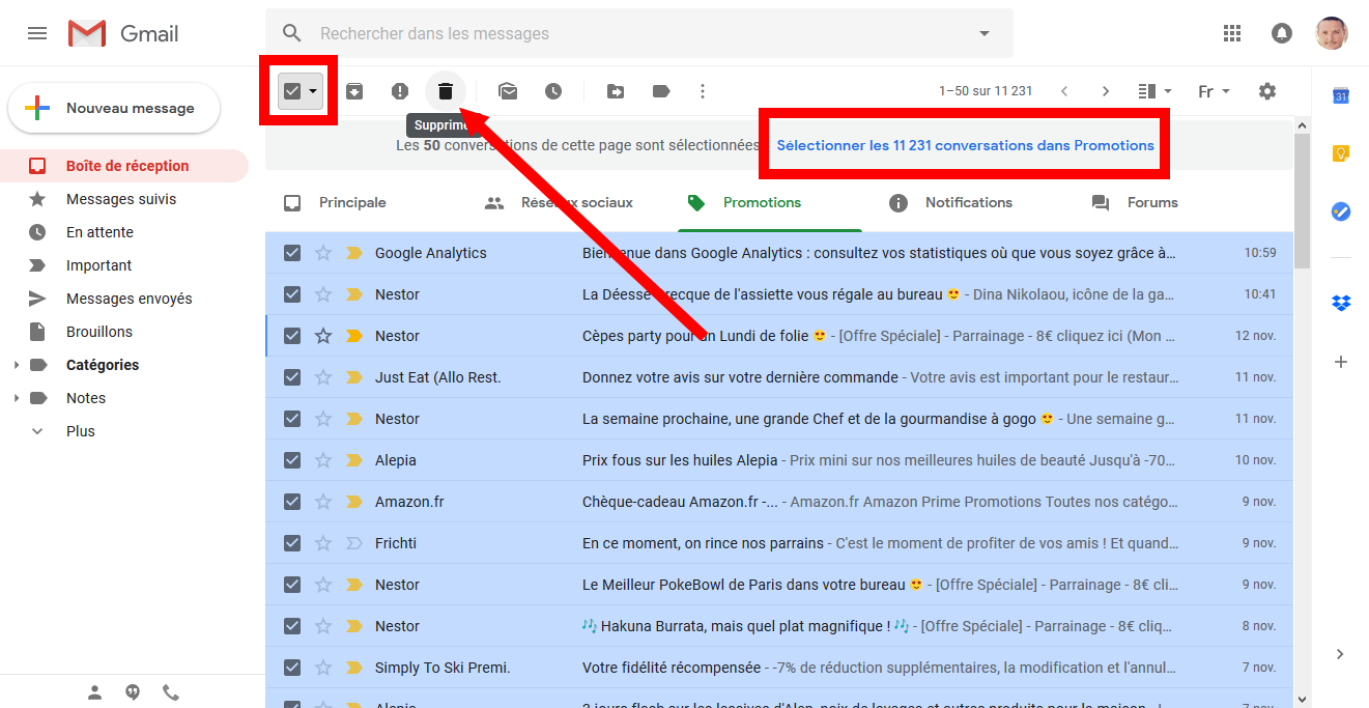
Task: Go to the next page of messages
Action: (1105, 91)
